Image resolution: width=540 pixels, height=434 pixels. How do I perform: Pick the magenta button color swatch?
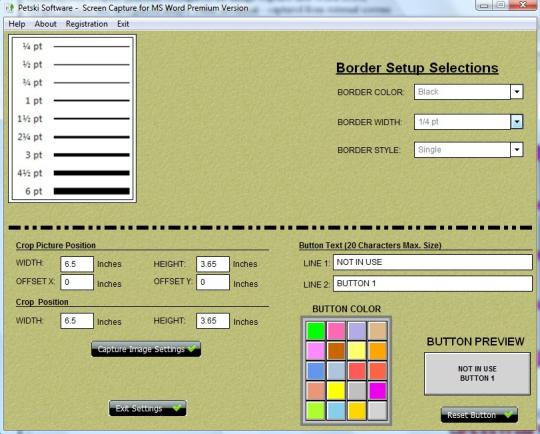coord(377,391)
